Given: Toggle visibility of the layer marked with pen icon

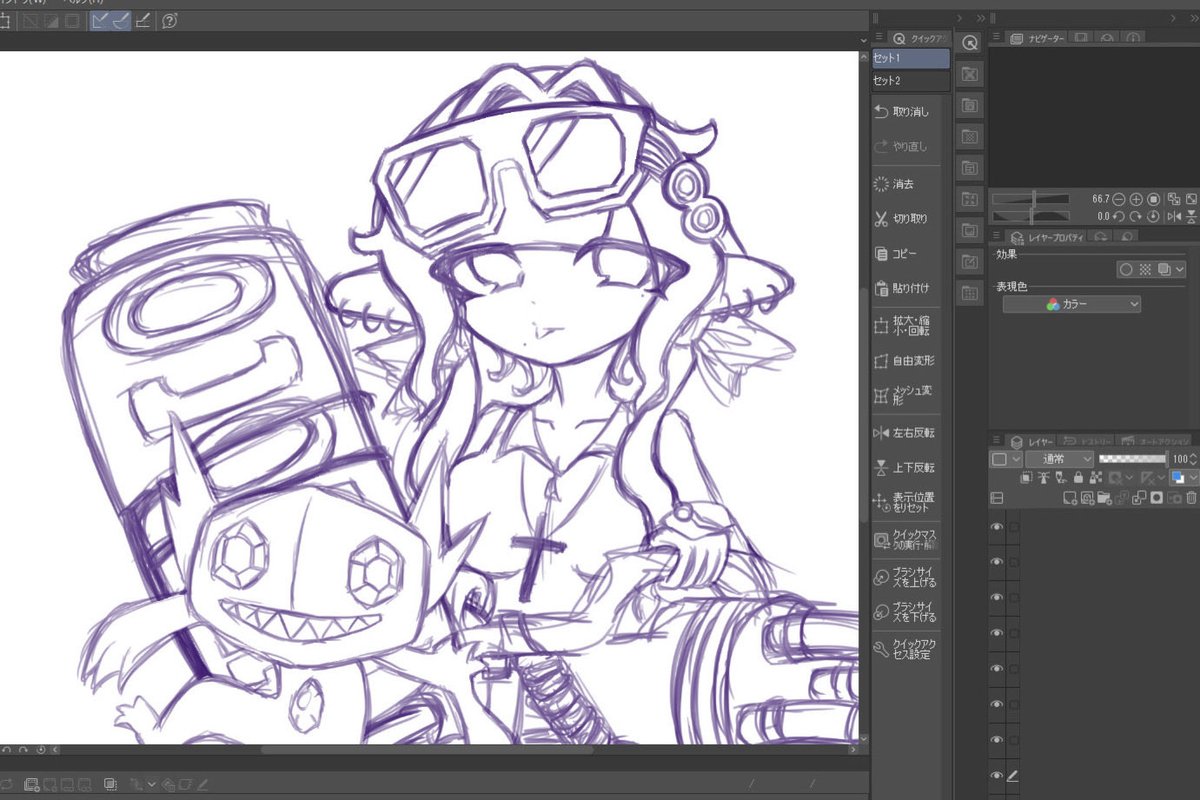Looking at the screenshot, I should (996, 776).
